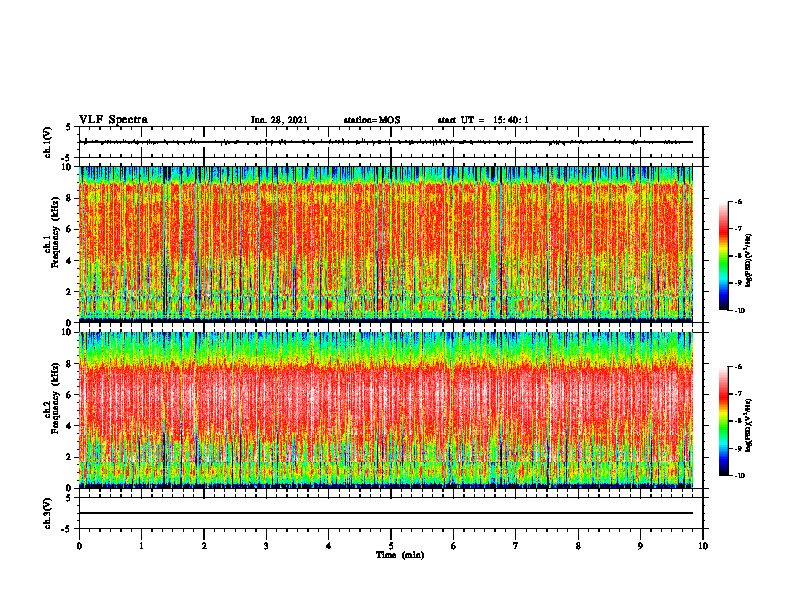Click the "-5" voltage tick of ch.3(V)
The image size is (792, 612).
click(67, 529)
